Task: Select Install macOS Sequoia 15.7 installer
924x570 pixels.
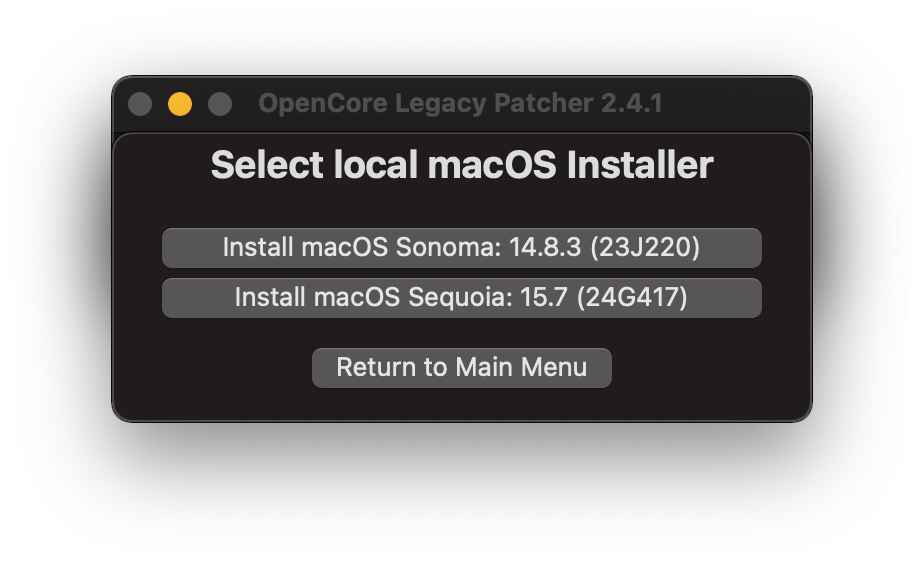Action: pos(461,298)
